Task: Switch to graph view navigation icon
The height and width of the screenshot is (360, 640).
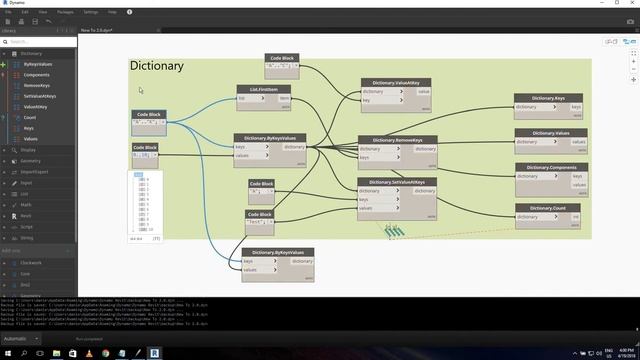Action: (x=629, y=42)
